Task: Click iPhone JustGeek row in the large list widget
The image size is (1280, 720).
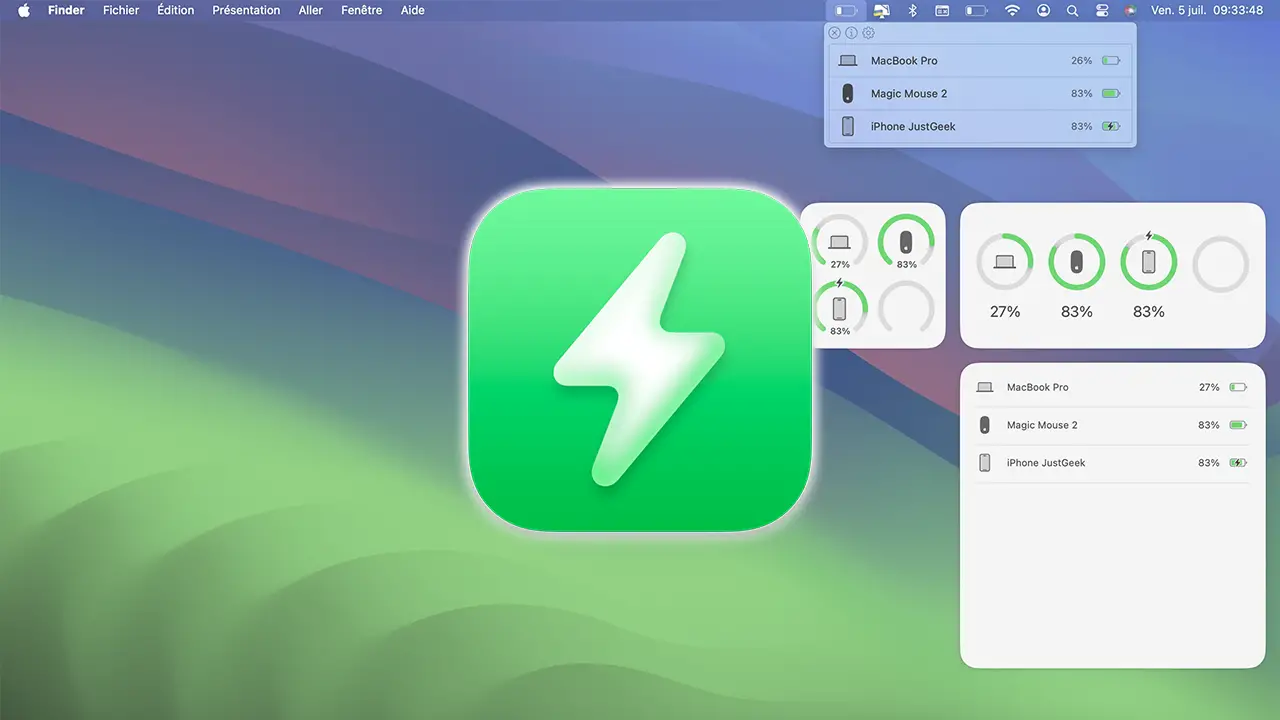Action: (1112, 463)
